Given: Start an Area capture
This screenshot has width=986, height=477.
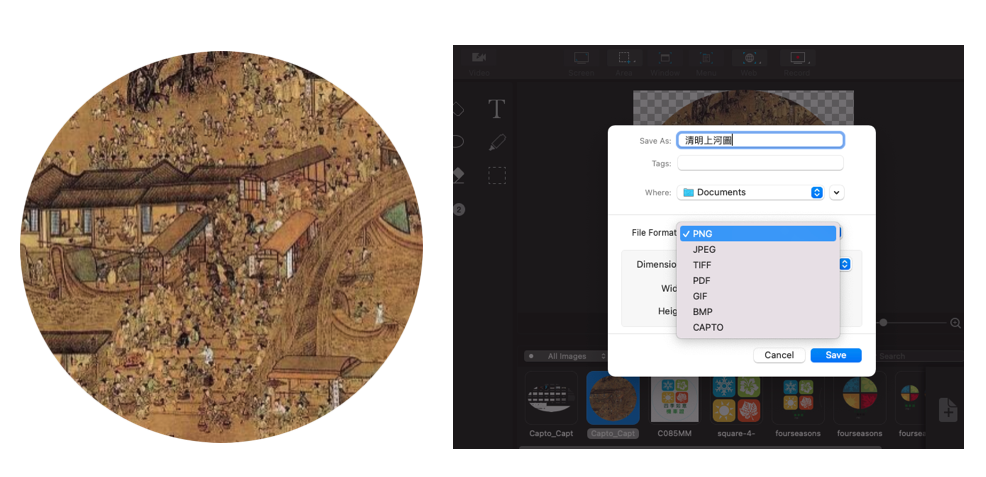Looking at the screenshot, I should pos(624,63).
